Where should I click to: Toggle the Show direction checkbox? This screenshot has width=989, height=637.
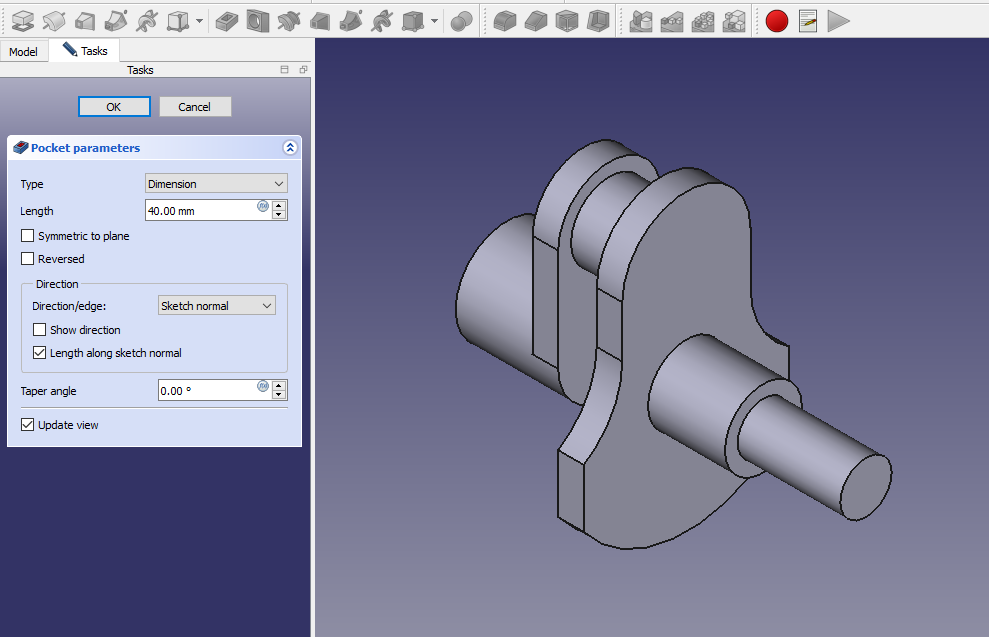click(x=40, y=330)
